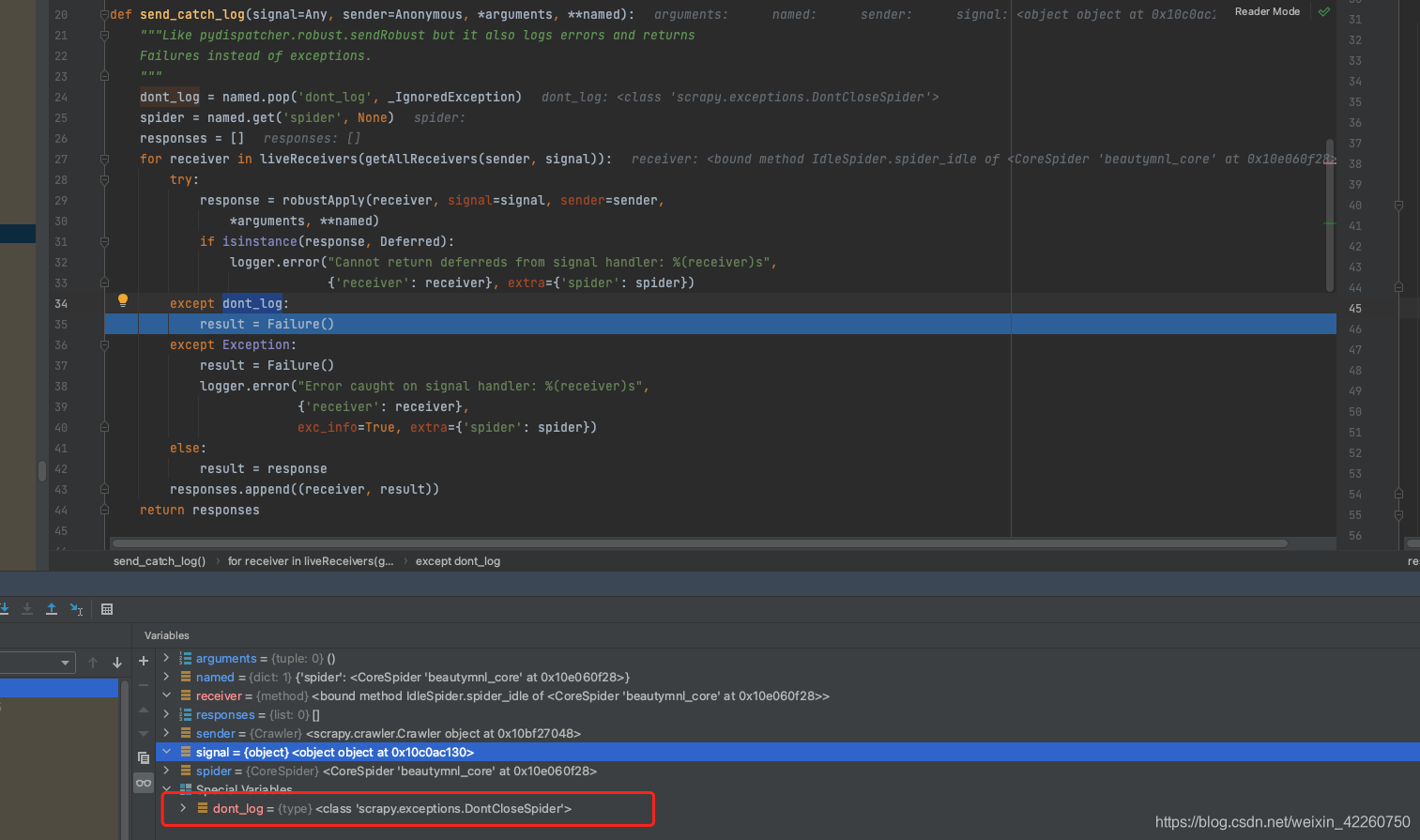Viewport: 1420px width, 840px height.
Task: Fold the except Exception block at line 36
Action: tap(104, 345)
